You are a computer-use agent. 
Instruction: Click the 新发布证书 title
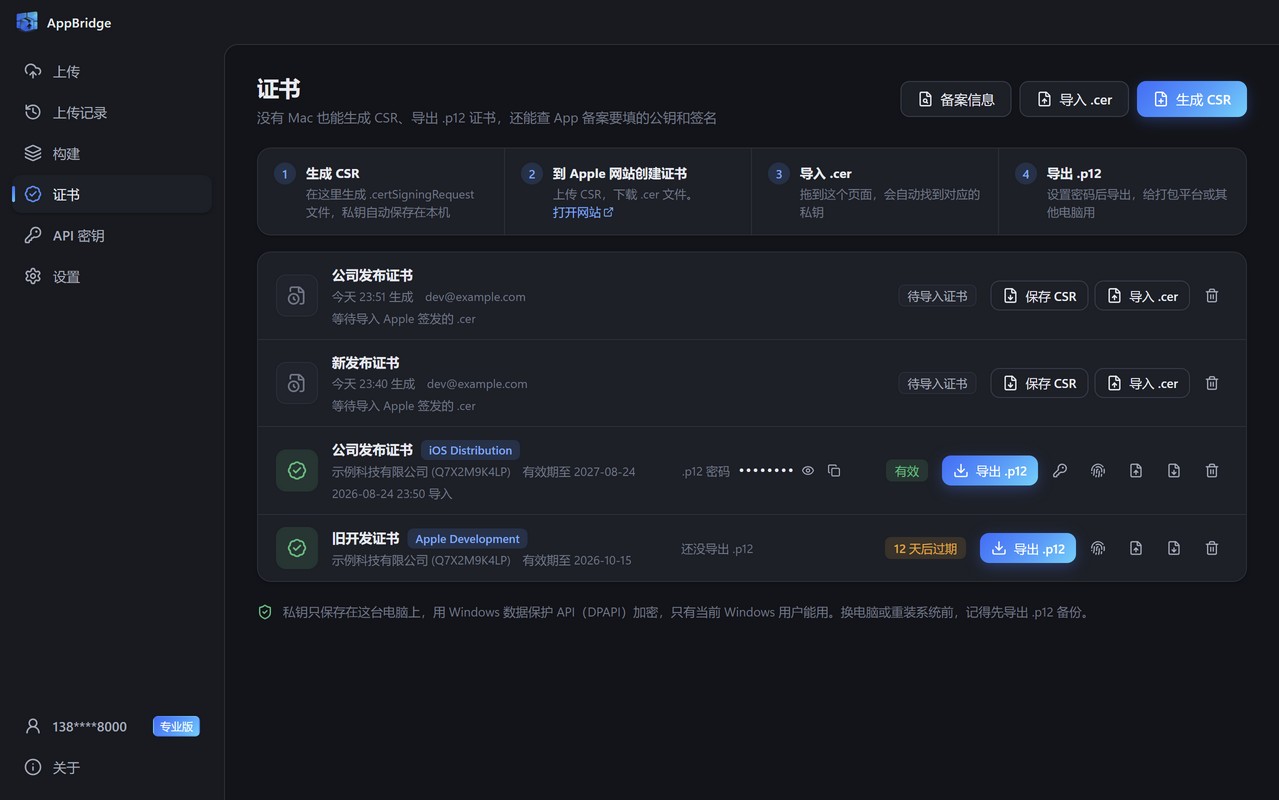(x=365, y=363)
